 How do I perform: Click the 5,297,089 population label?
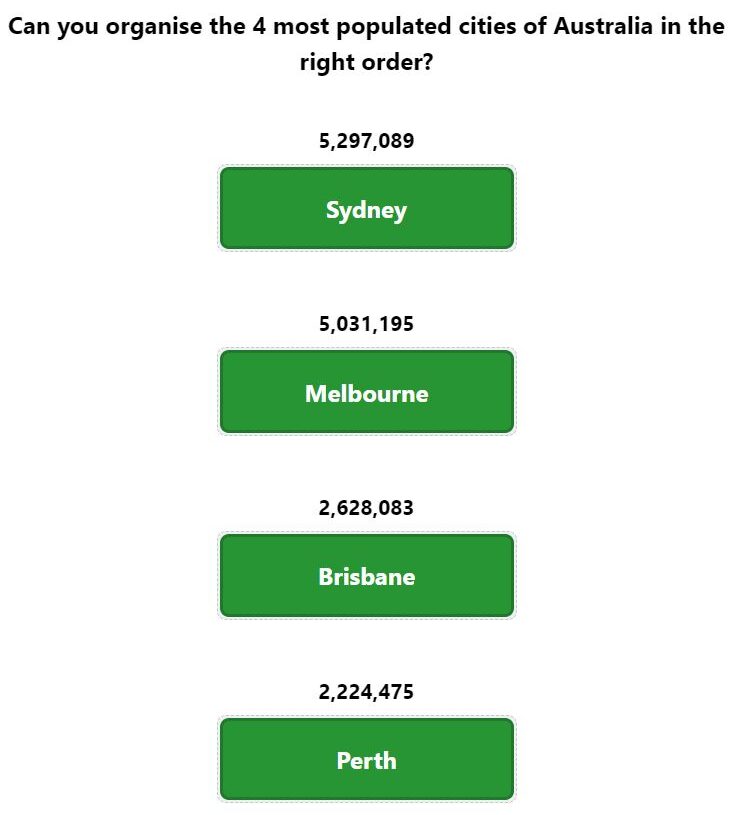[366, 141]
